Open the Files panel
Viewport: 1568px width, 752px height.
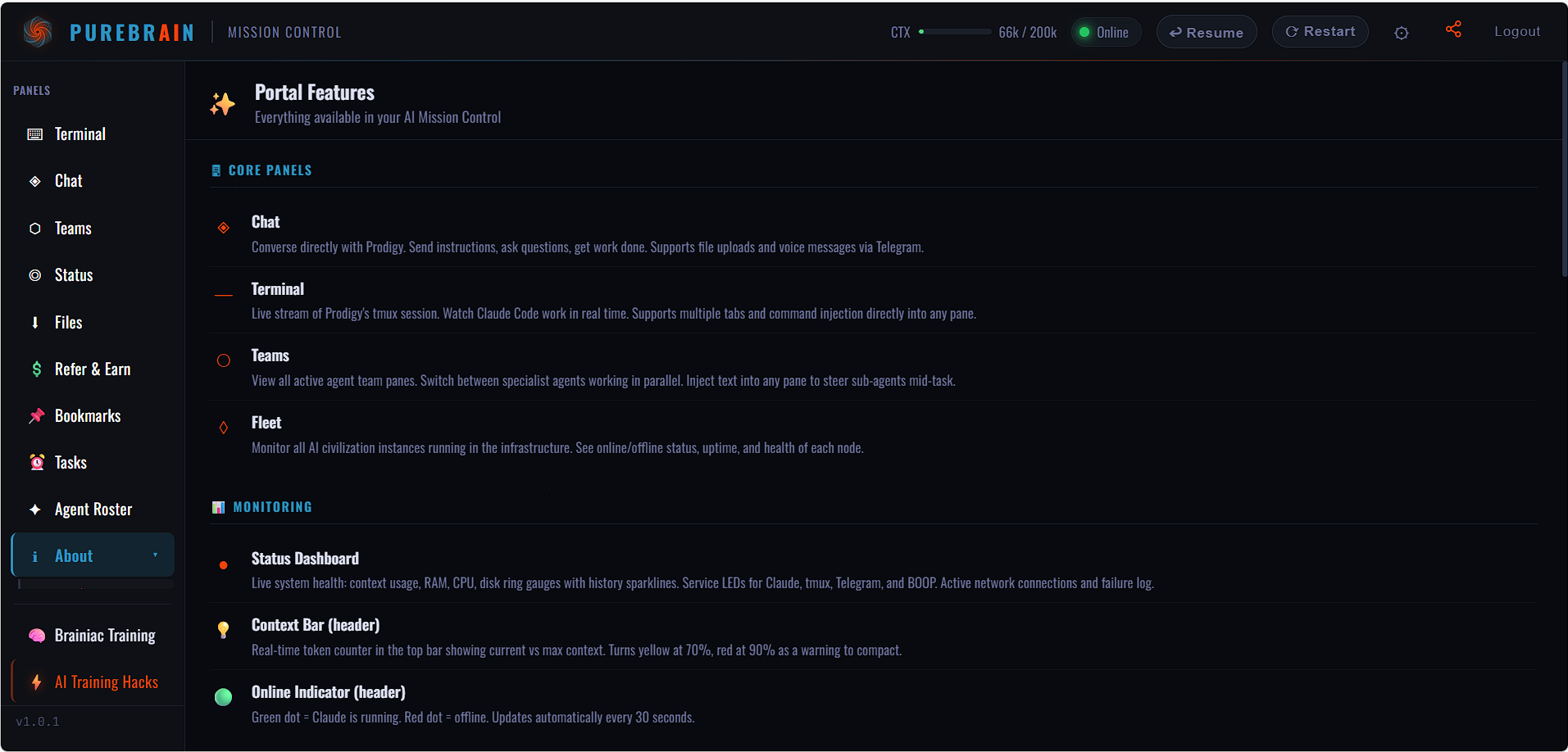click(x=93, y=323)
